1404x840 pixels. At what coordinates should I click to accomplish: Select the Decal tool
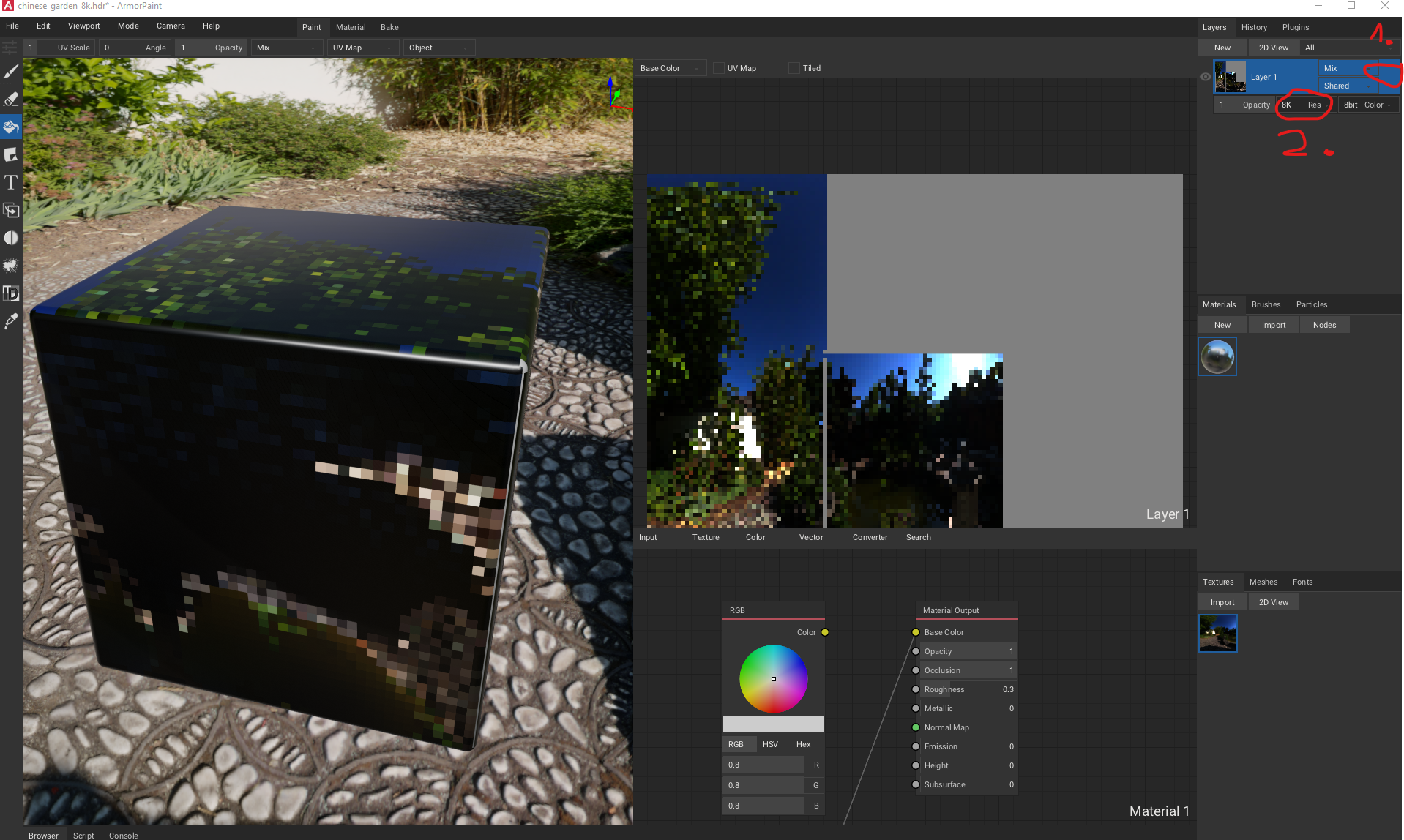tap(10, 154)
